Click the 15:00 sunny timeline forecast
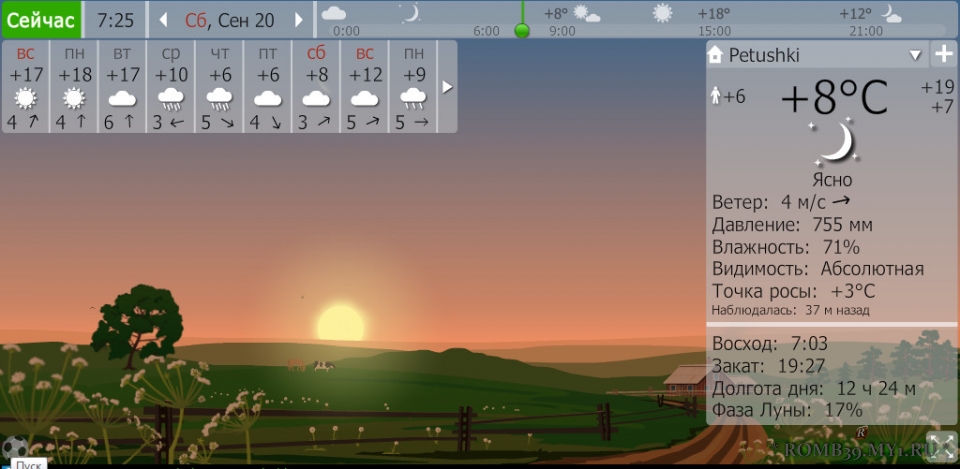 [x=662, y=13]
